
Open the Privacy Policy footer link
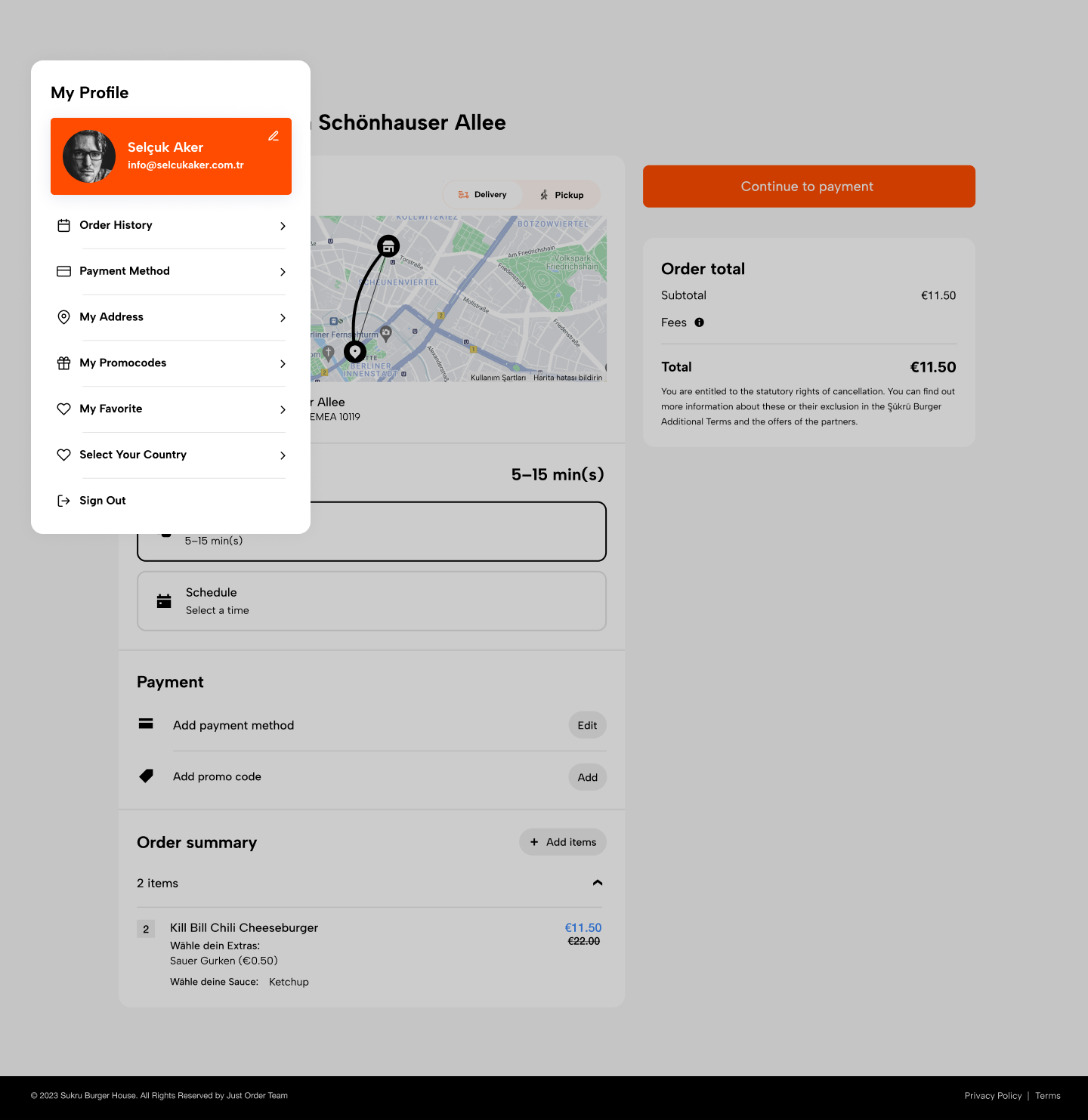[993, 1096]
